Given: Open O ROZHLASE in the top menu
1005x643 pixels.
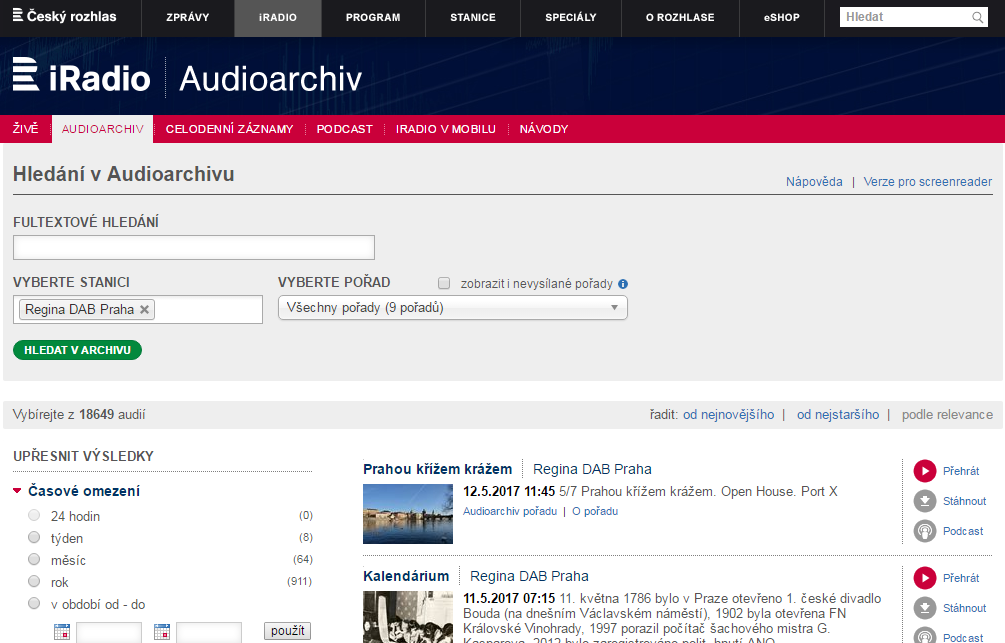Looking at the screenshot, I should (x=680, y=18).
